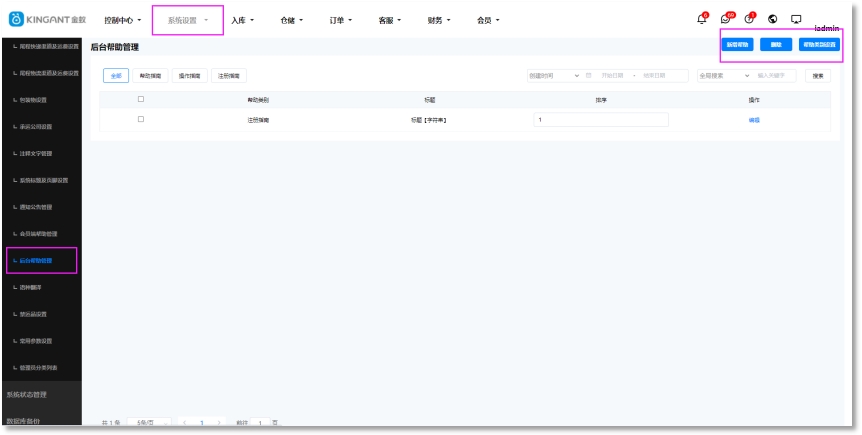This screenshot has height=435, width=862.
Task: Open the 客服 dropdown menu
Action: point(390,20)
